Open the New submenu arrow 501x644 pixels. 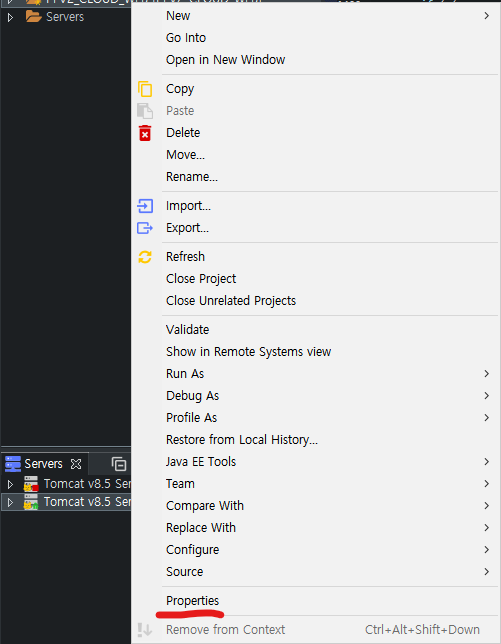[x=487, y=16]
